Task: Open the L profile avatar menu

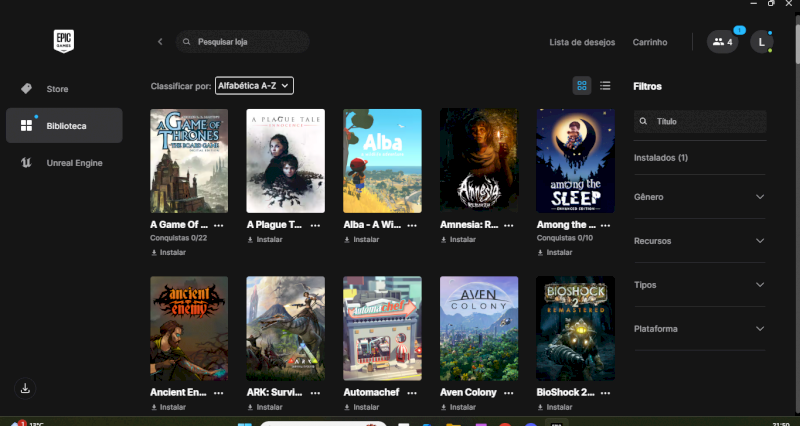Action: [762, 42]
